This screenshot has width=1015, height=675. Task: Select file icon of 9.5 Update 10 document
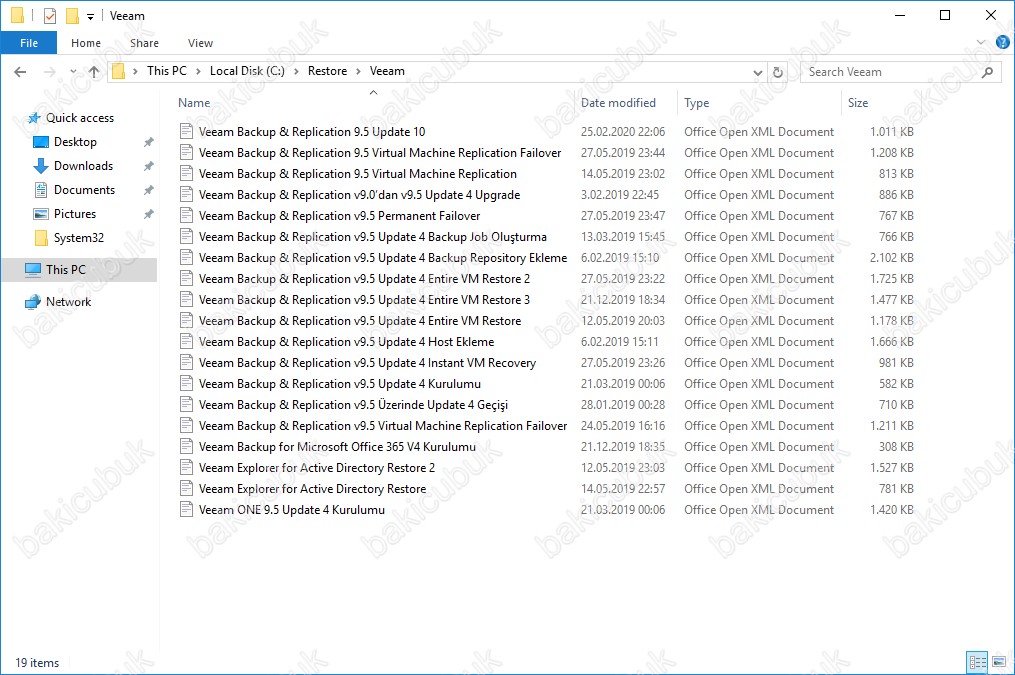186,131
